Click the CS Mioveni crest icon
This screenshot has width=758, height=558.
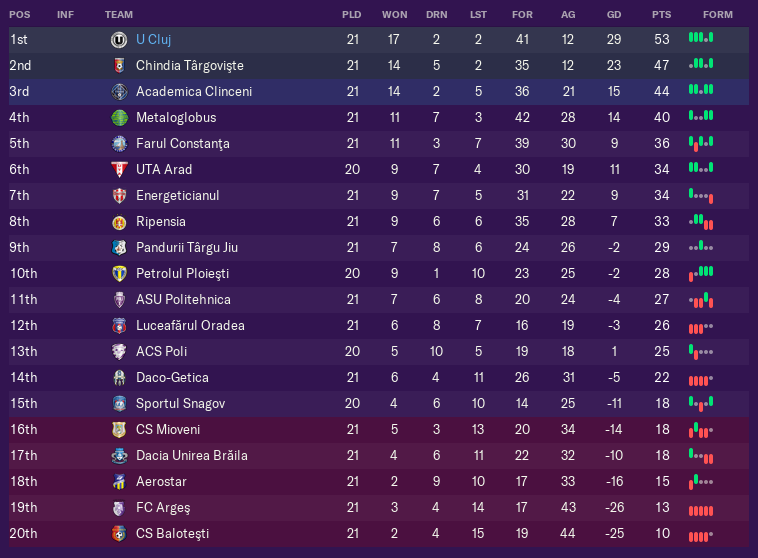(x=119, y=430)
